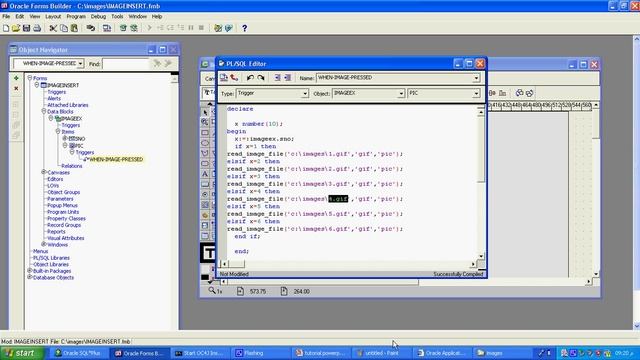Select the magnify tool in layout palette
The width and height of the screenshot is (640, 360).
205,122
